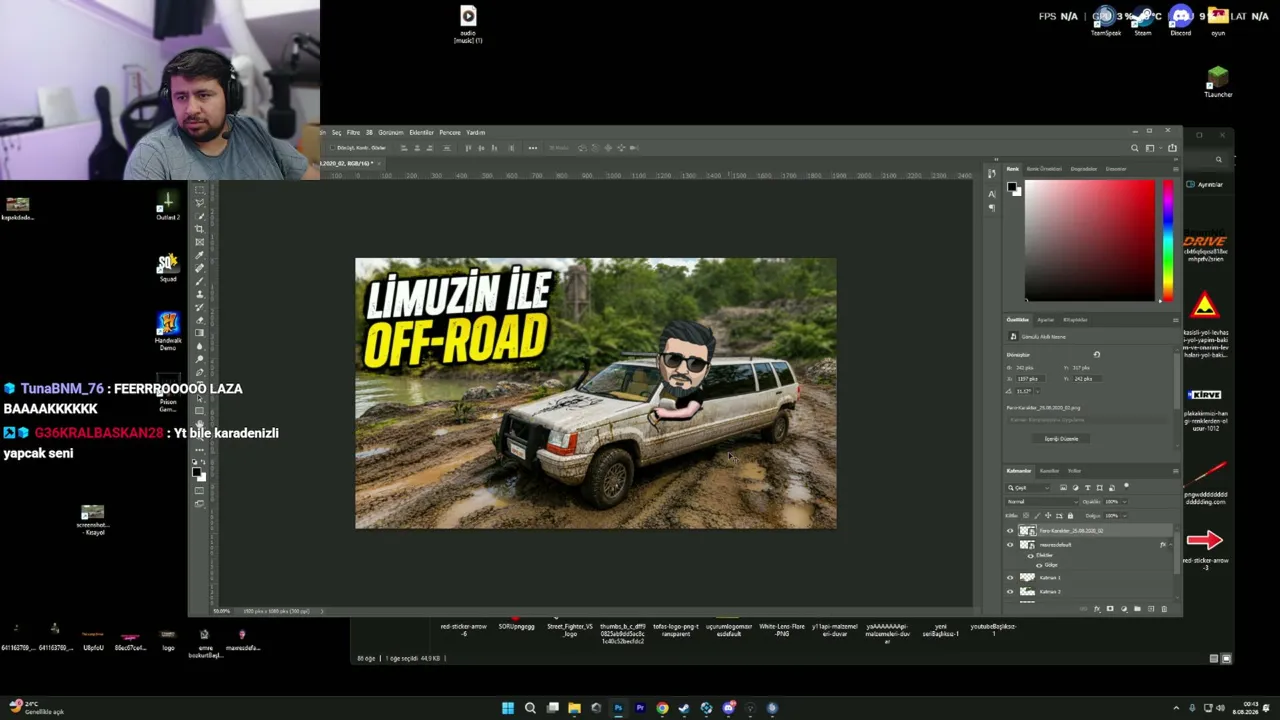Open the layer comp dropdown
Viewport: 1280px width, 720px height.
point(1088,420)
